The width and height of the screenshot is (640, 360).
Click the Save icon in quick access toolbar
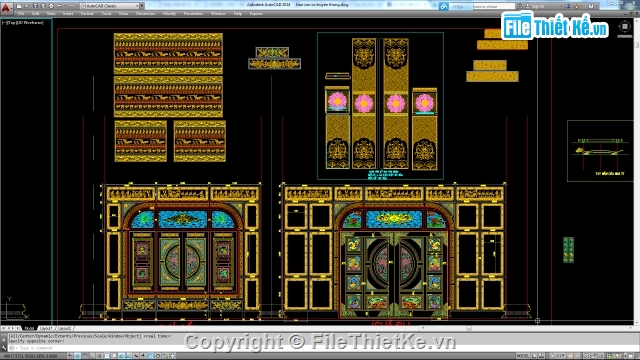click(36, 6)
